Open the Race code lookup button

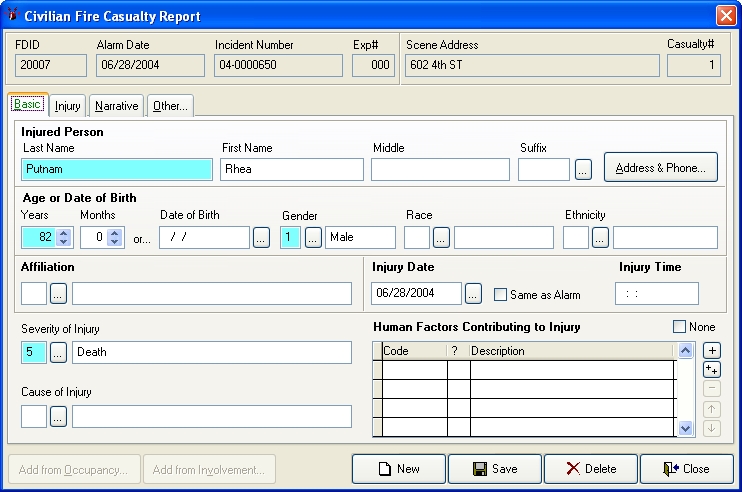441,238
